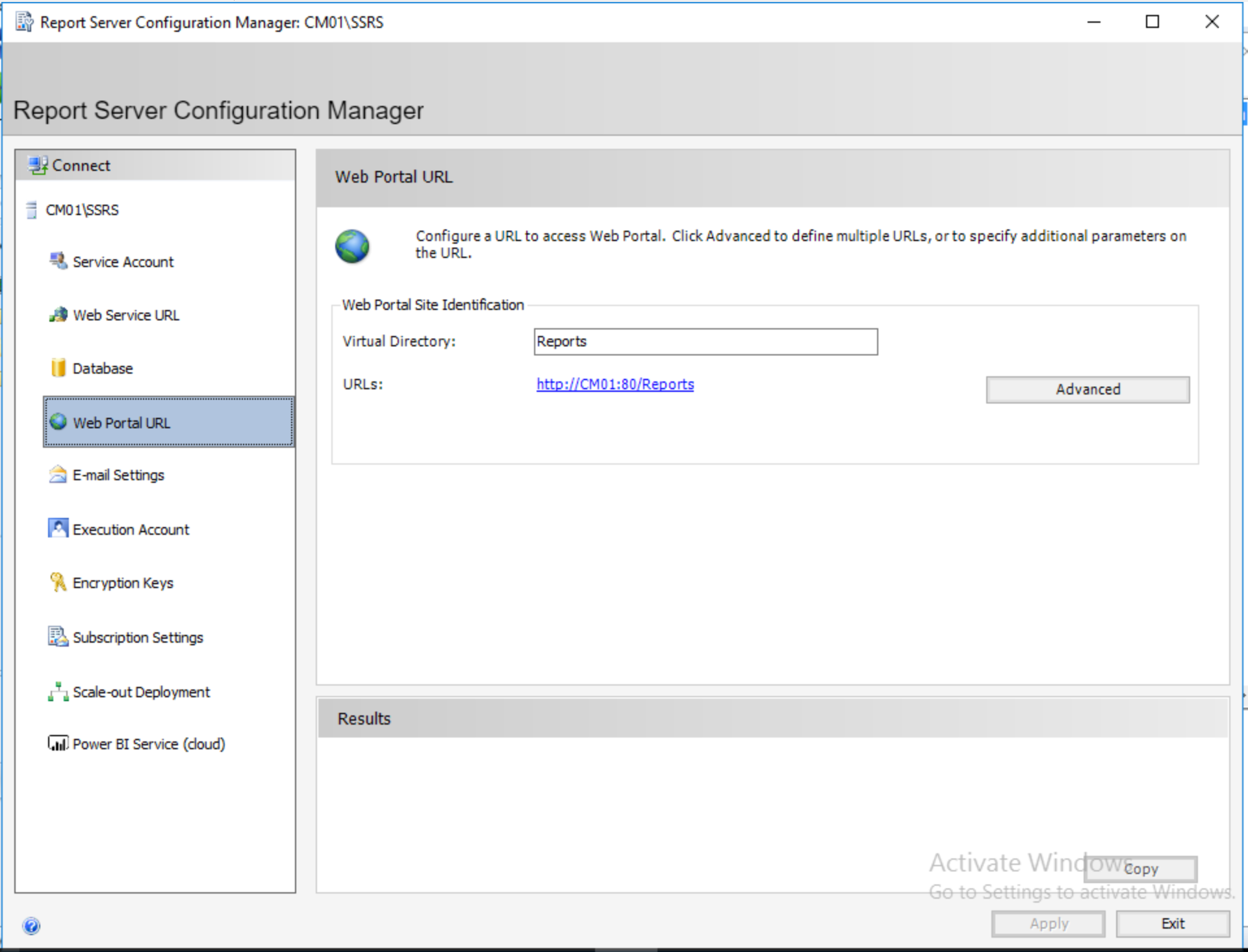The image size is (1248, 952).
Task: Open E-mail Settings page
Action: tap(118, 475)
